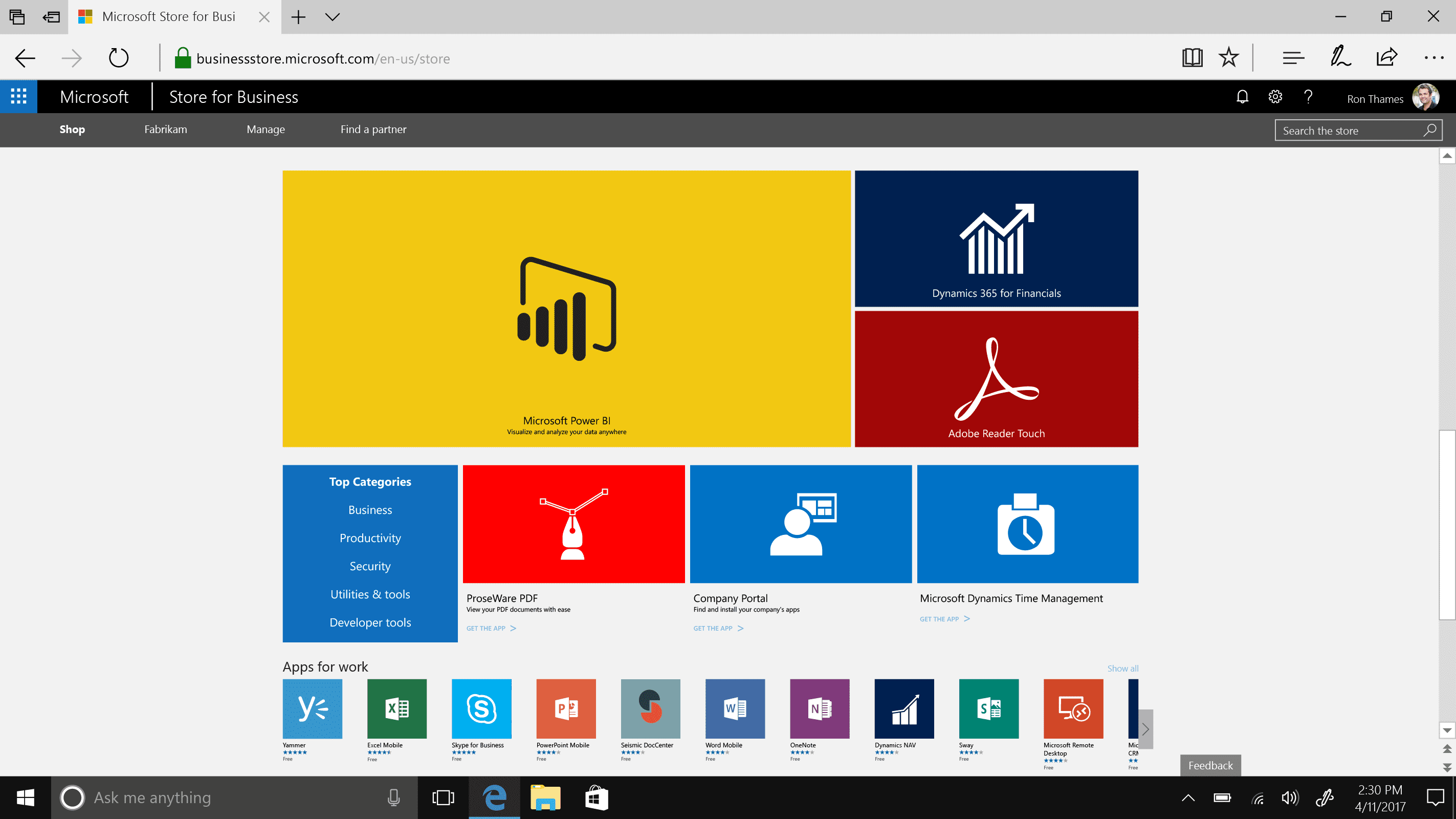Expand the Top Categories Business section
1456x819 pixels.
point(370,509)
